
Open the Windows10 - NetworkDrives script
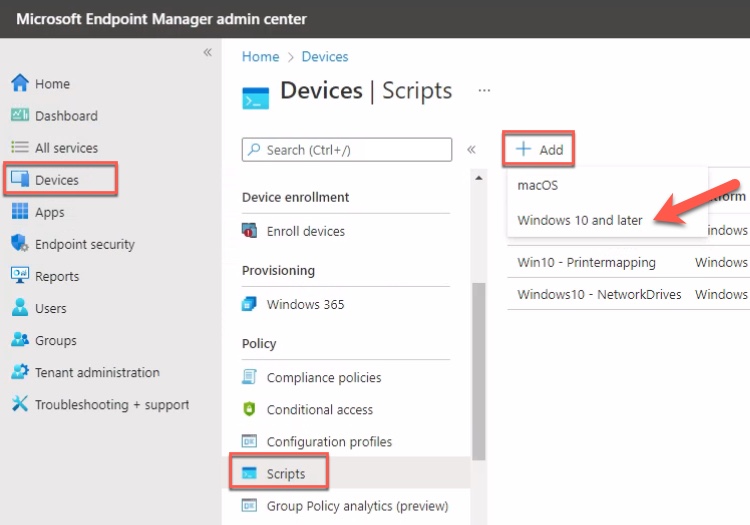599,294
